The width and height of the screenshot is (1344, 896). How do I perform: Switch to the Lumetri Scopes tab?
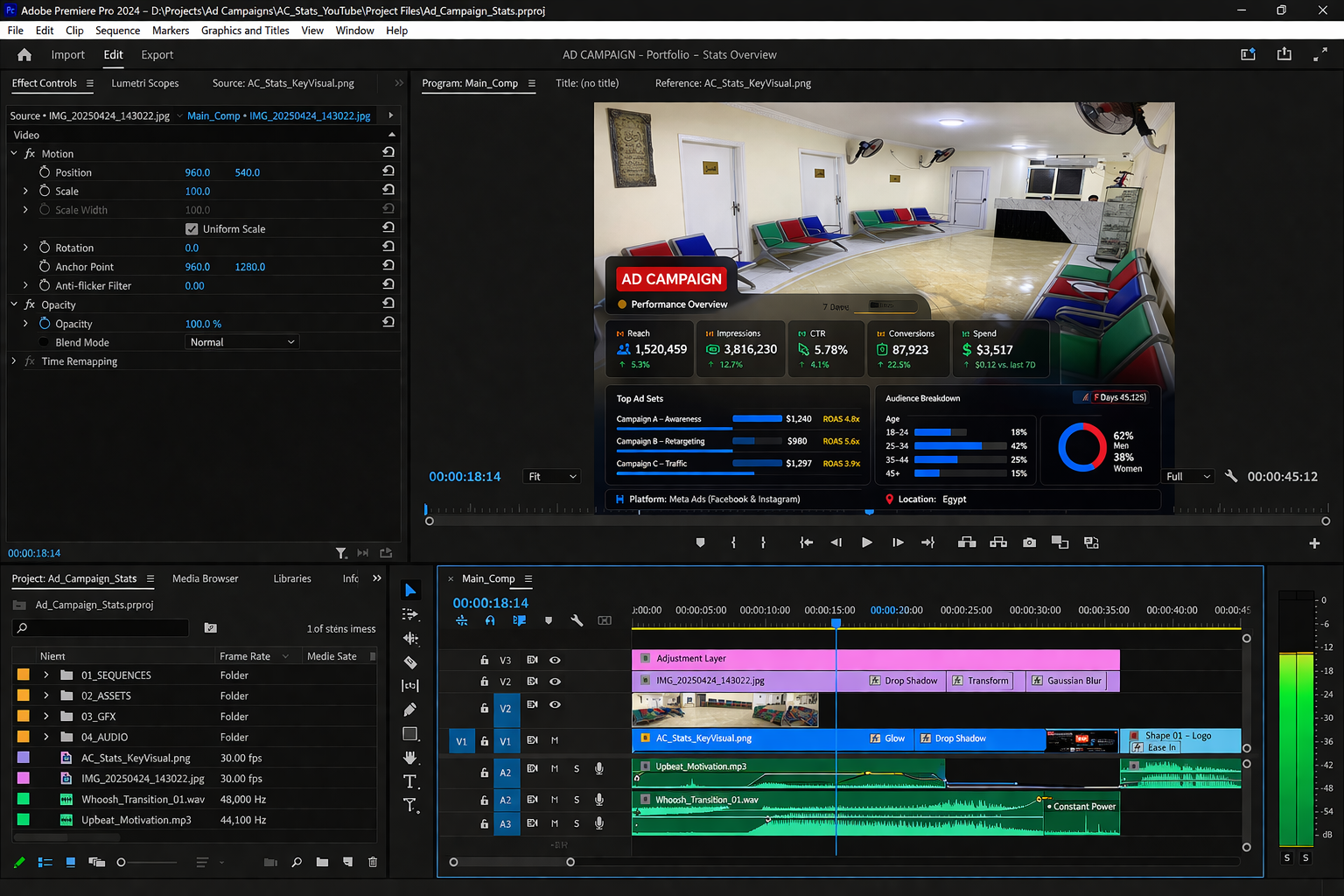tap(145, 83)
